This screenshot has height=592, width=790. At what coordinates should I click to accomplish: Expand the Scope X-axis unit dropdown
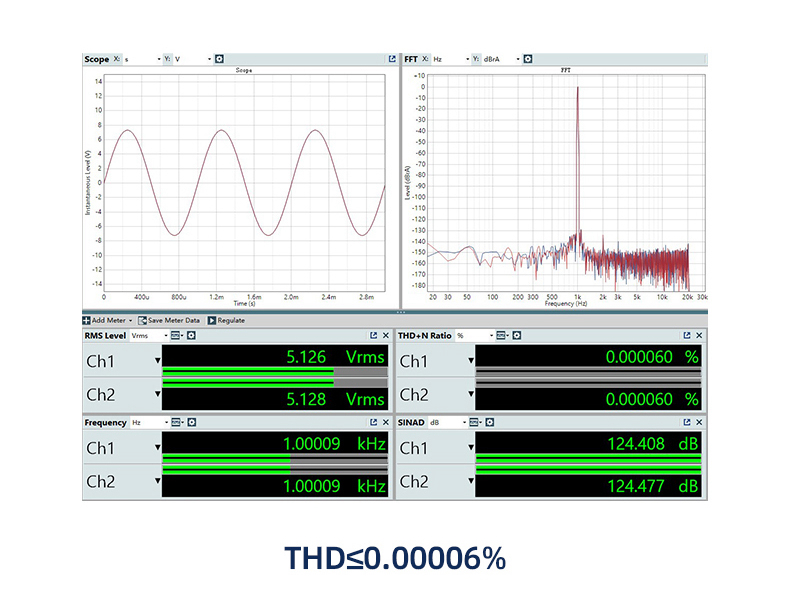[158, 59]
